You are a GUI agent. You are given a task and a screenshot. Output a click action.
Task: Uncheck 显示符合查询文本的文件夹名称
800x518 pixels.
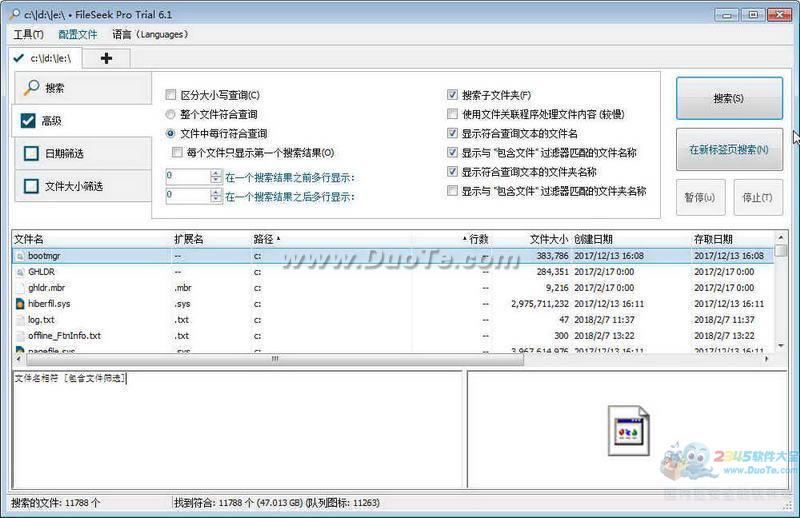(452, 171)
